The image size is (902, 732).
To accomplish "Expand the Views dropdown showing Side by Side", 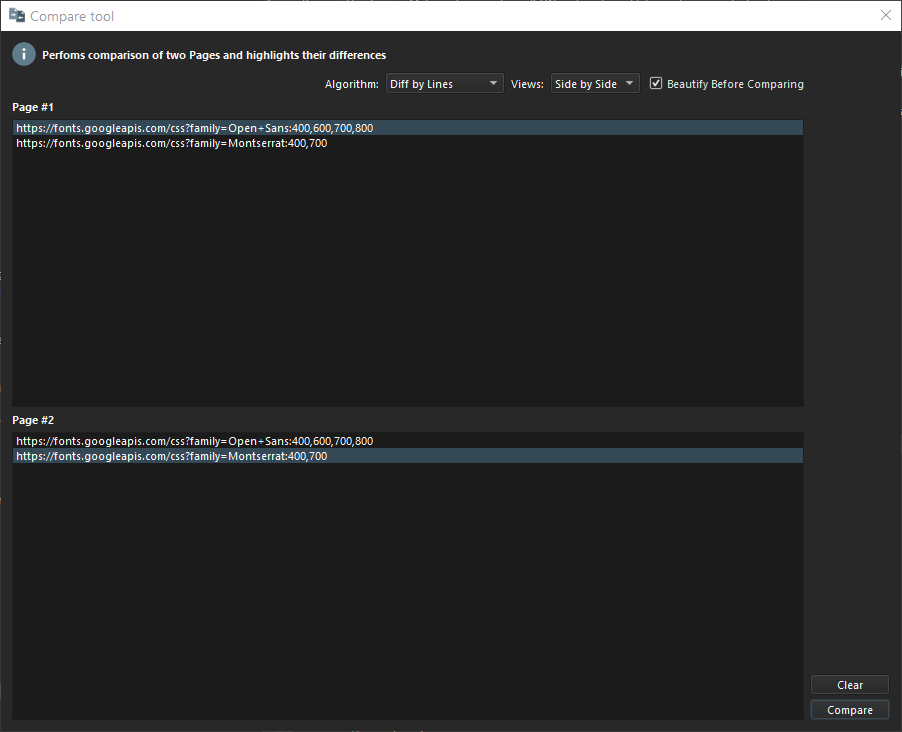I will pos(594,84).
